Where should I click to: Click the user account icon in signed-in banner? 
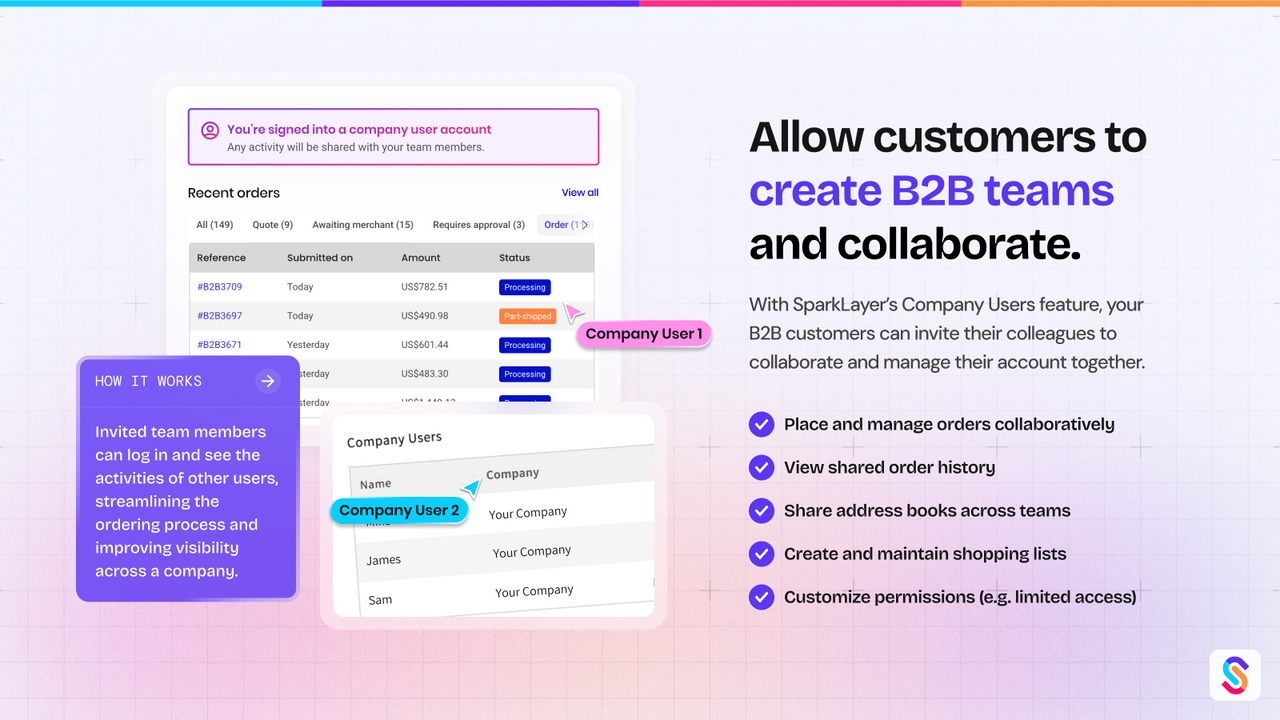tap(210, 130)
